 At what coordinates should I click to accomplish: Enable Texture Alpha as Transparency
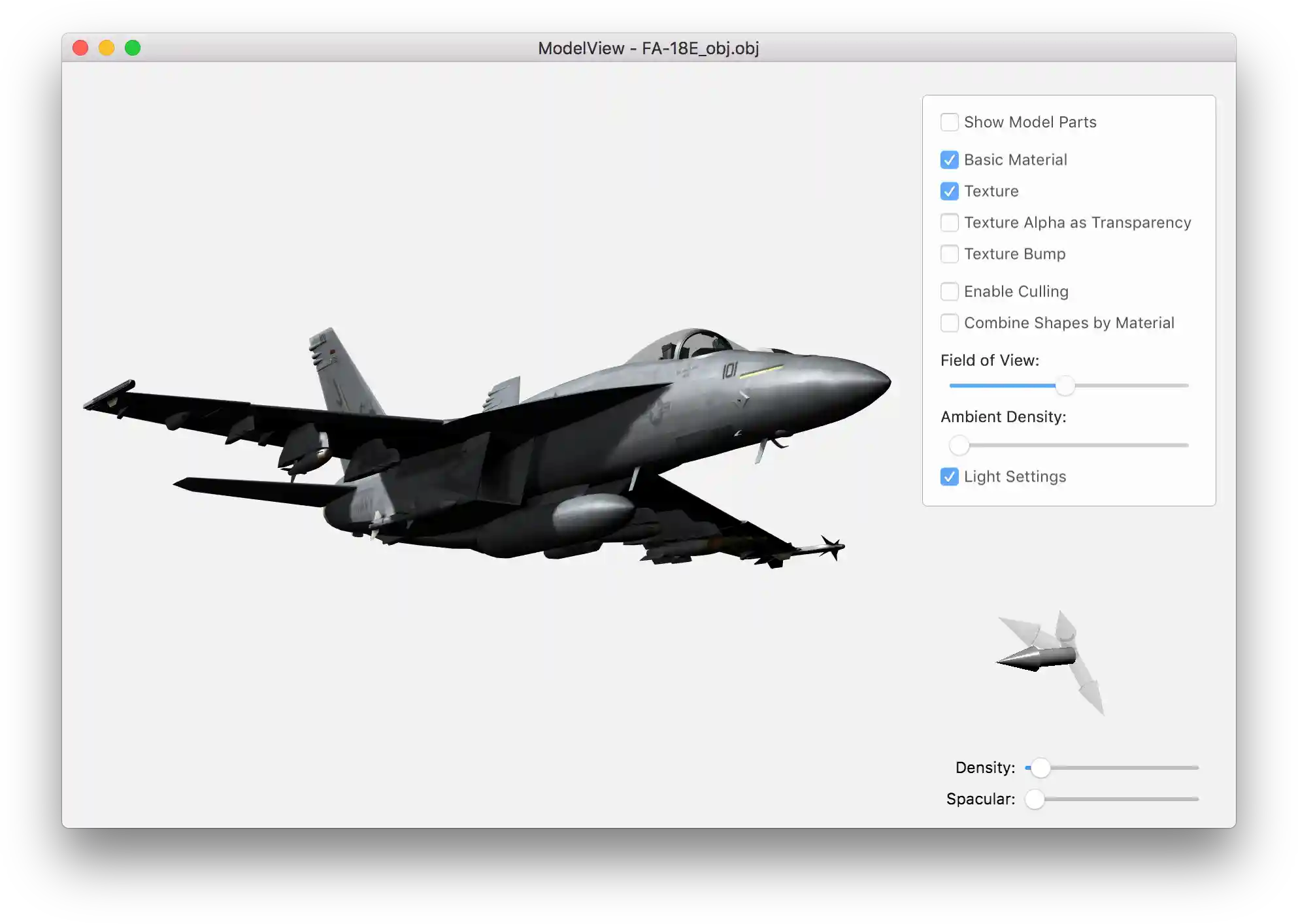point(949,223)
